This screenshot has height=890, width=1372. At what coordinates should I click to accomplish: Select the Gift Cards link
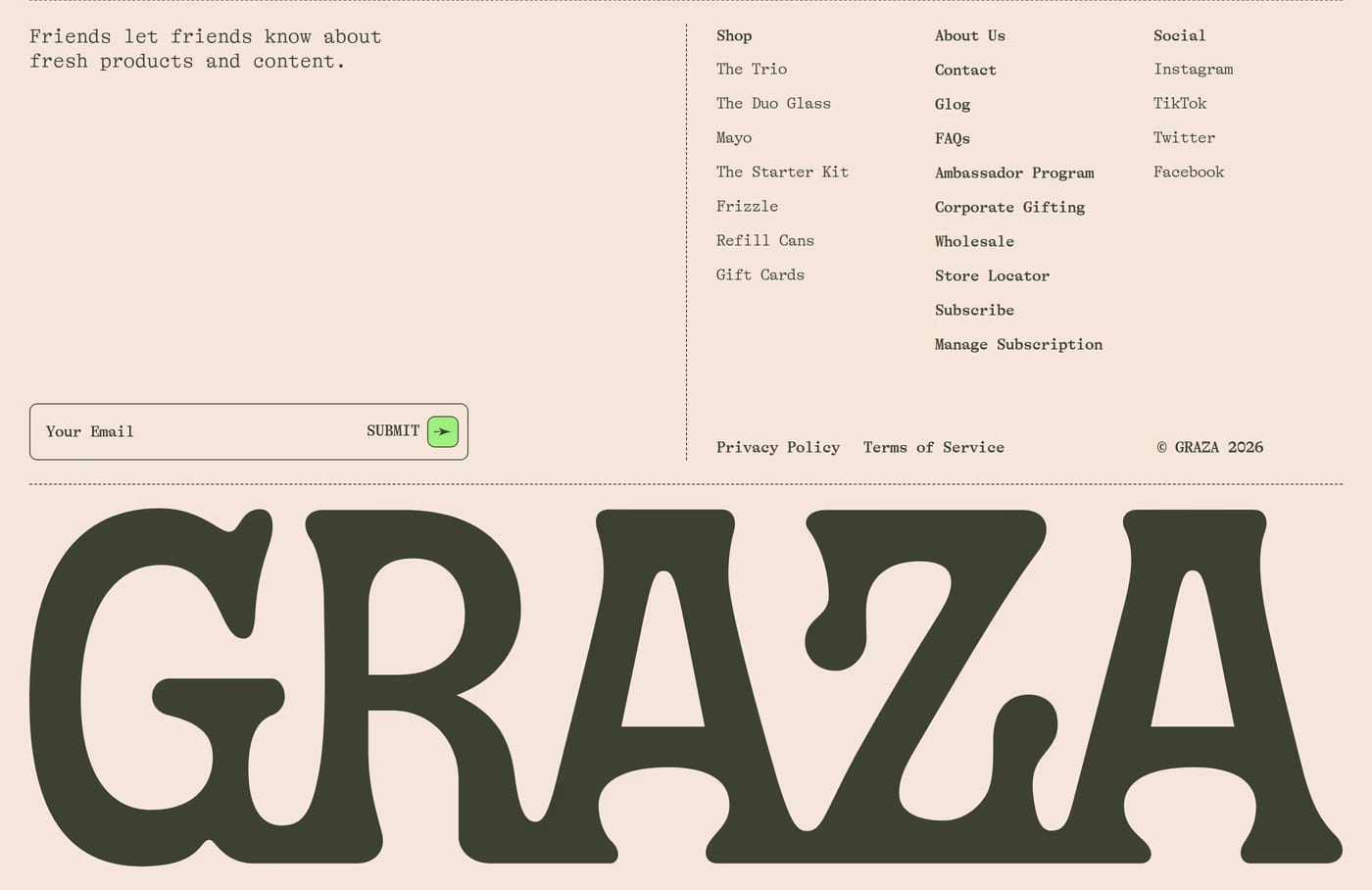(760, 274)
